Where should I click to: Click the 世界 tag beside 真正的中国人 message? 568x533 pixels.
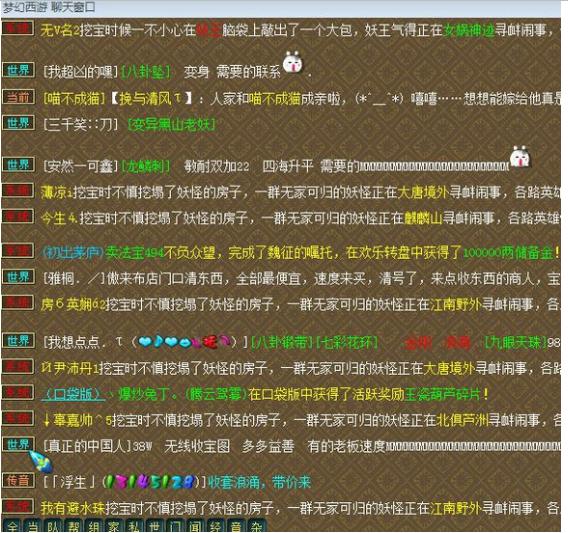tap(18, 444)
